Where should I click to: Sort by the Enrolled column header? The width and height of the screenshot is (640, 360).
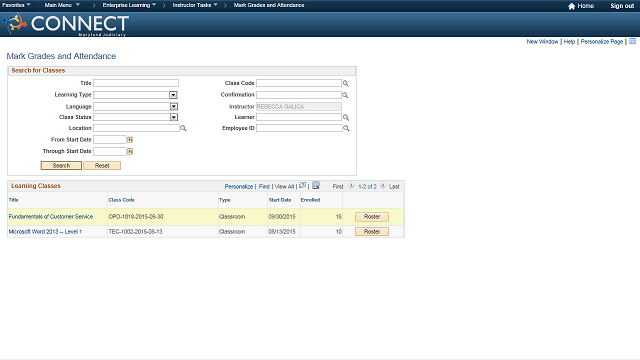310,200
